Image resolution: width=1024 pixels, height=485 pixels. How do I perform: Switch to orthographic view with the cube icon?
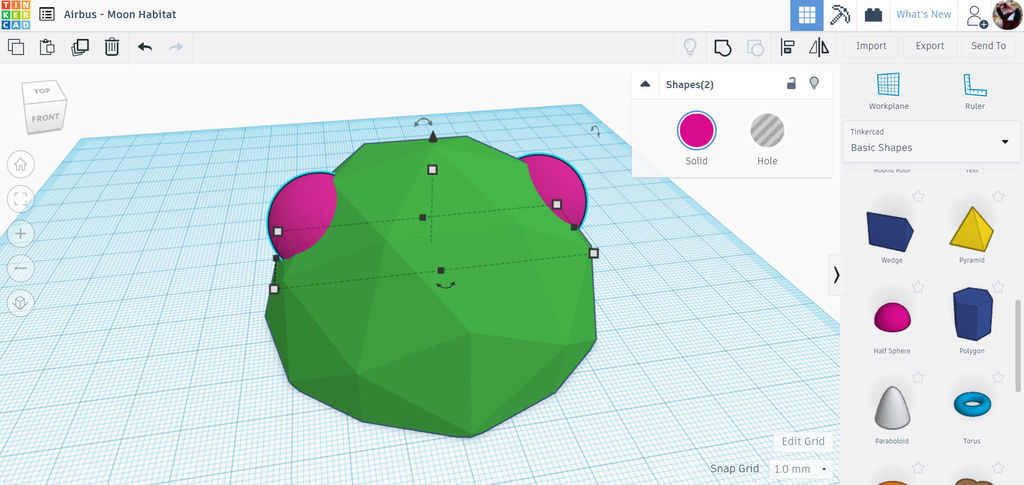pyautogui.click(x=20, y=303)
